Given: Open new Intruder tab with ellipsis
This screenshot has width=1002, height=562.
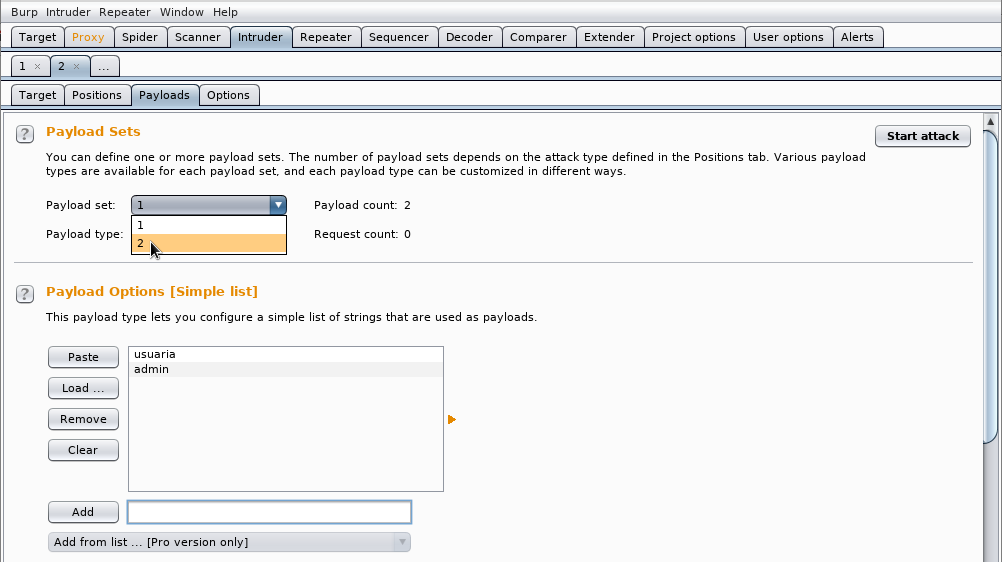Looking at the screenshot, I should click(x=104, y=66).
